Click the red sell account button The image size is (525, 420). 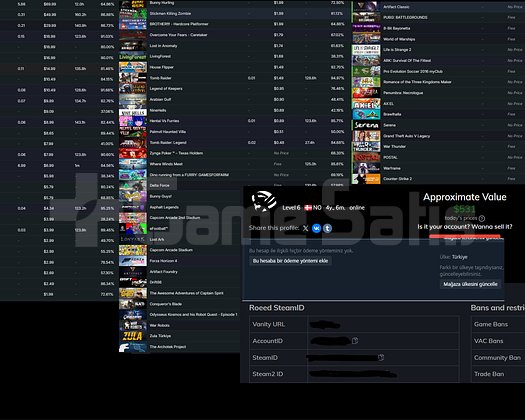[x=465, y=237]
